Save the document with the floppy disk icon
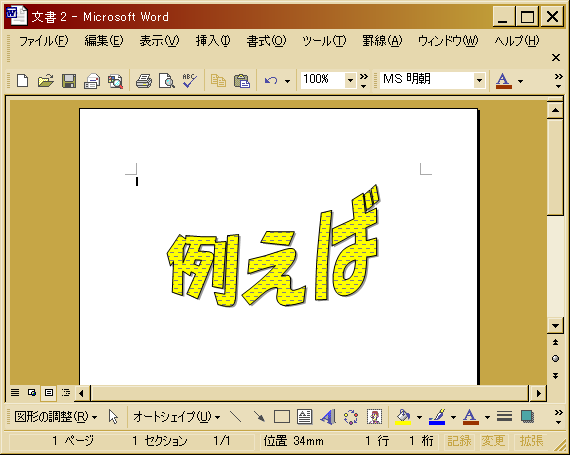570x455 pixels. [x=69, y=80]
